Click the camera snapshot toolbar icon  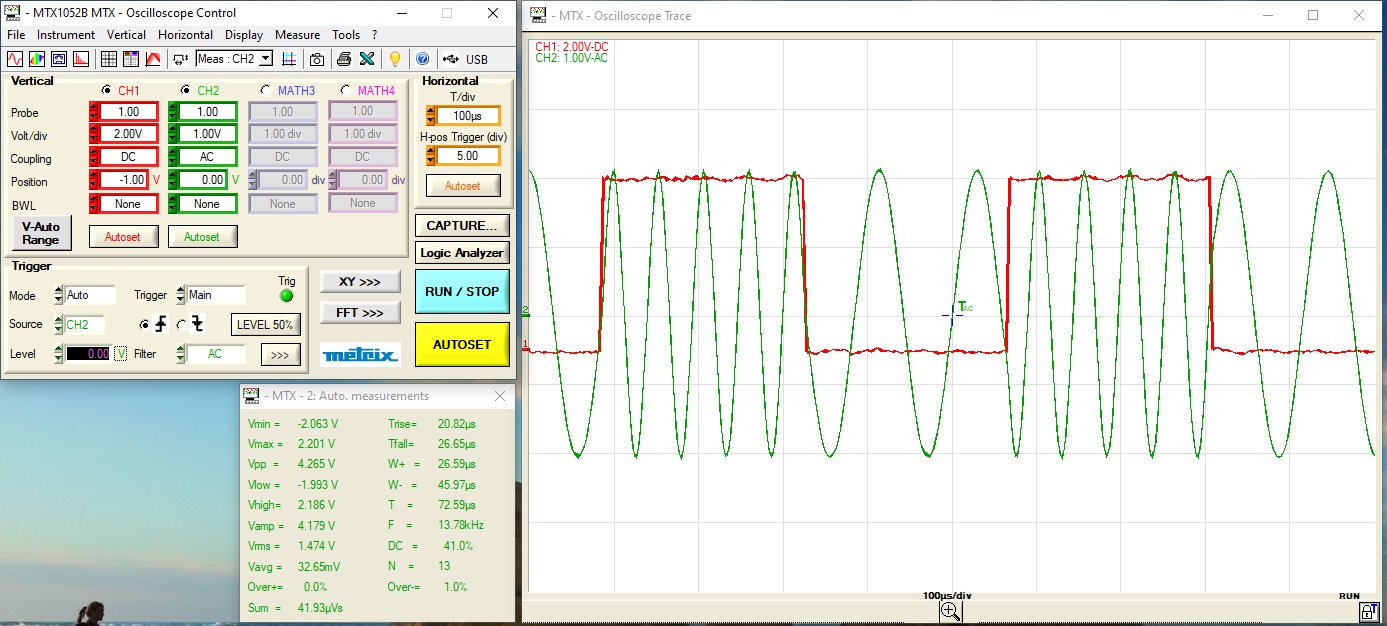[317, 59]
